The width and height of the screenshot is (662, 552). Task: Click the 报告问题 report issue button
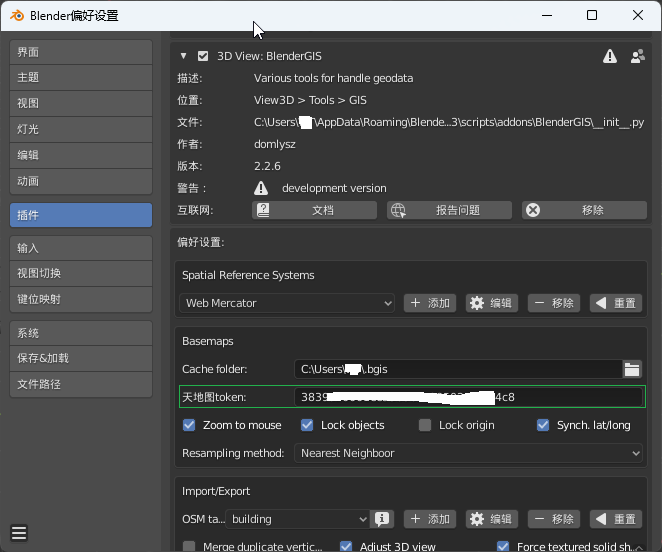tap(449, 210)
